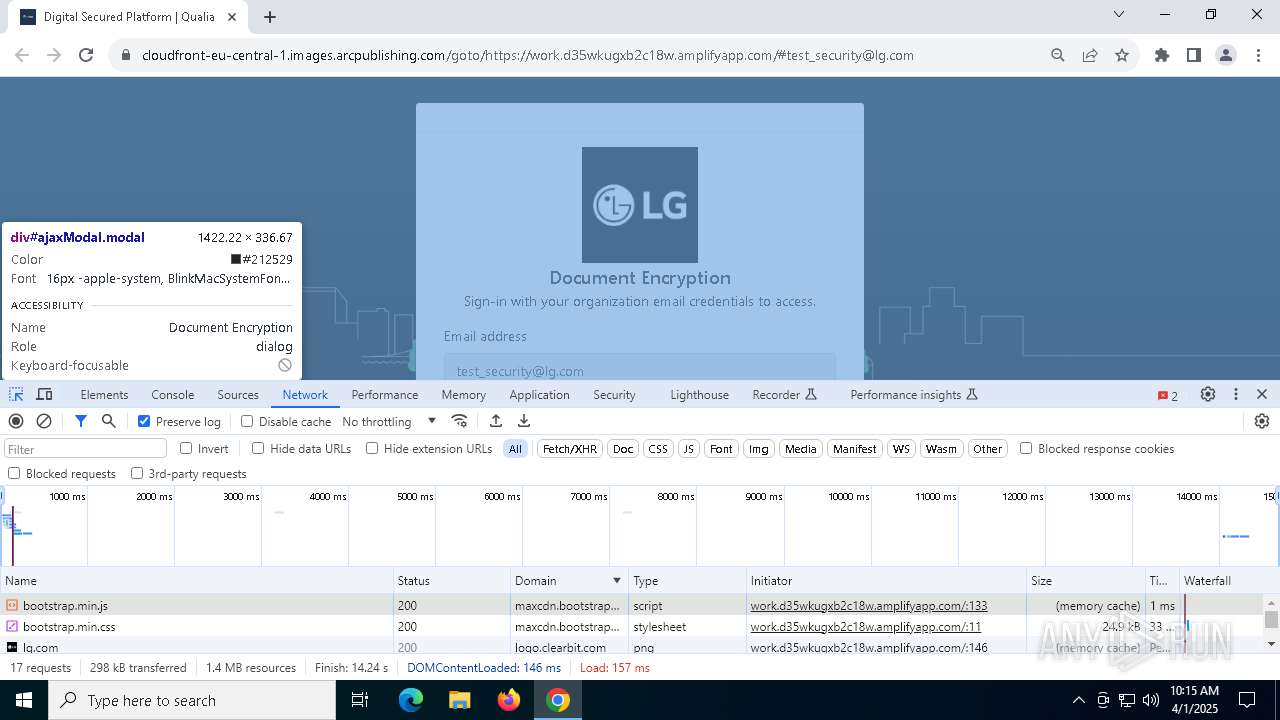The height and width of the screenshot is (720, 1280).
Task: Open initiator link for bootstrap.min.css
Action: point(866,627)
